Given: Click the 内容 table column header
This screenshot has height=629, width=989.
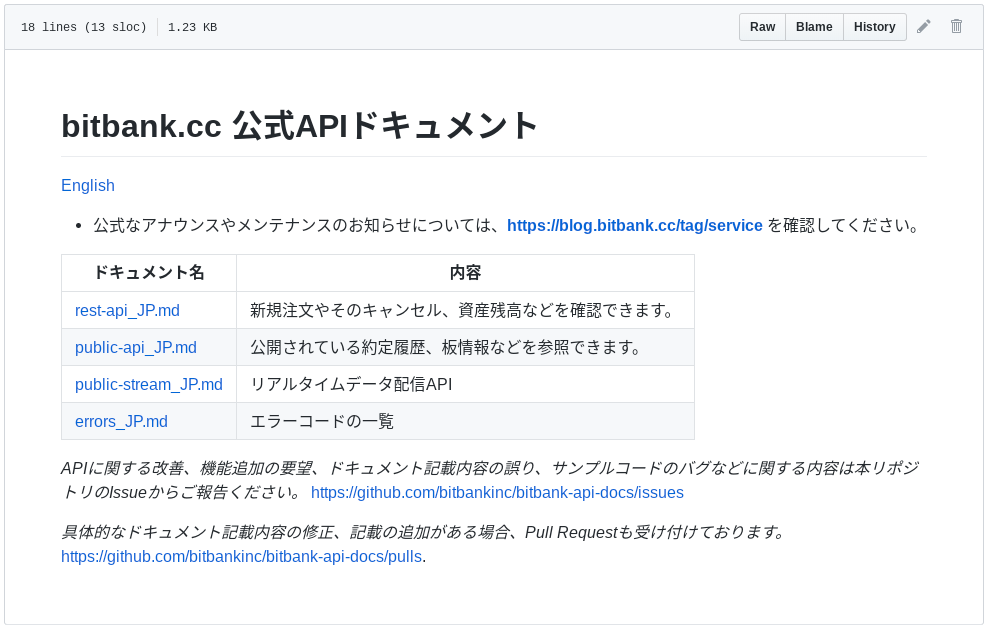Looking at the screenshot, I should coord(465,272).
